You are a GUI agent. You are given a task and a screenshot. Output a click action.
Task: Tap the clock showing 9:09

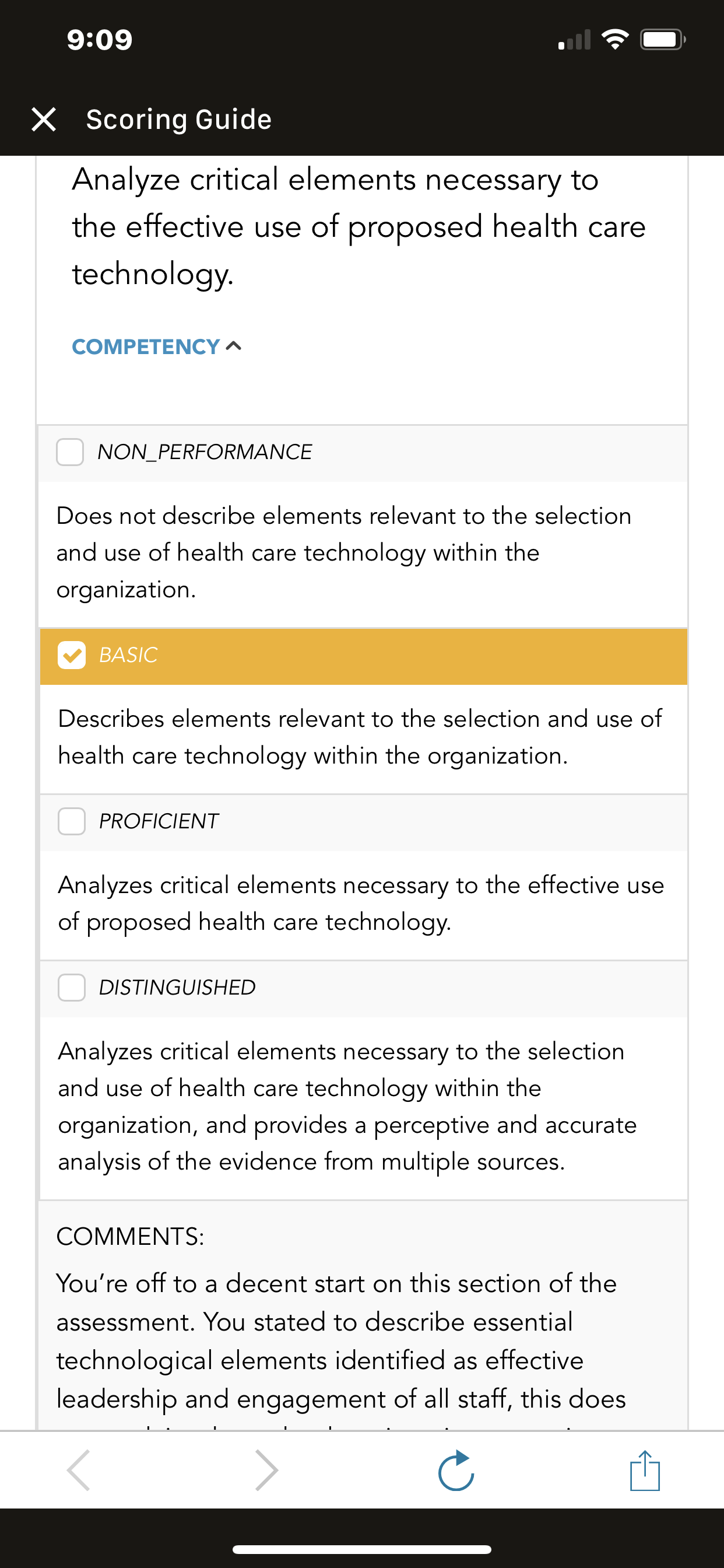100,40
